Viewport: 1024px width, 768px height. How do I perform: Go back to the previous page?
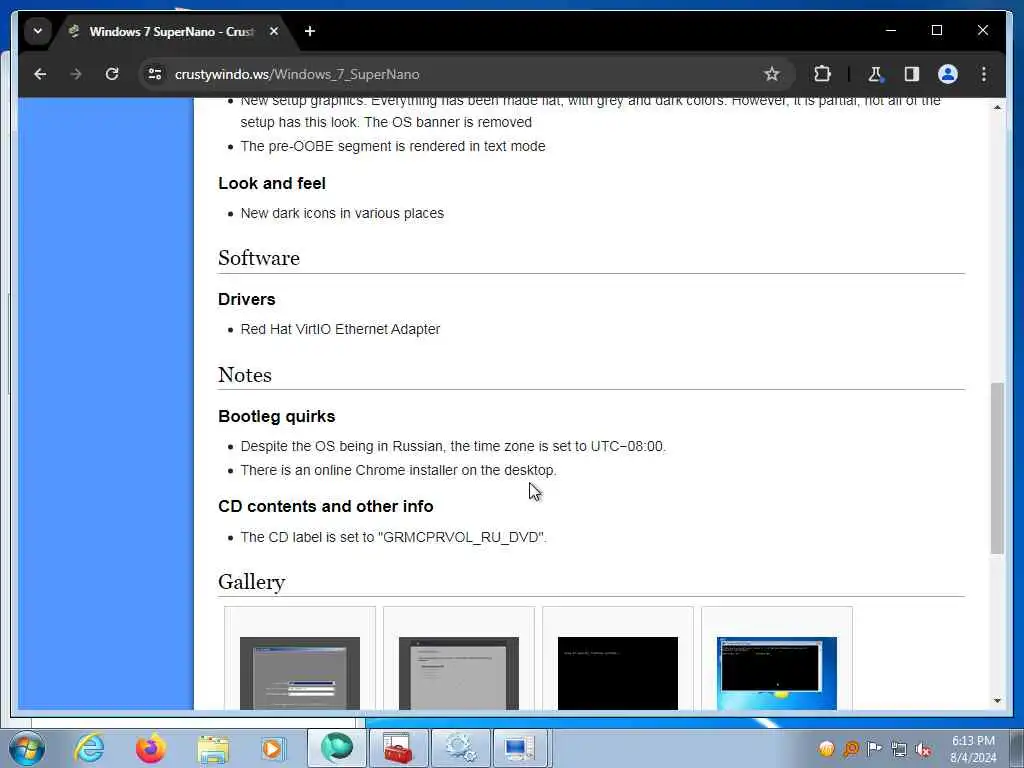(x=40, y=74)
